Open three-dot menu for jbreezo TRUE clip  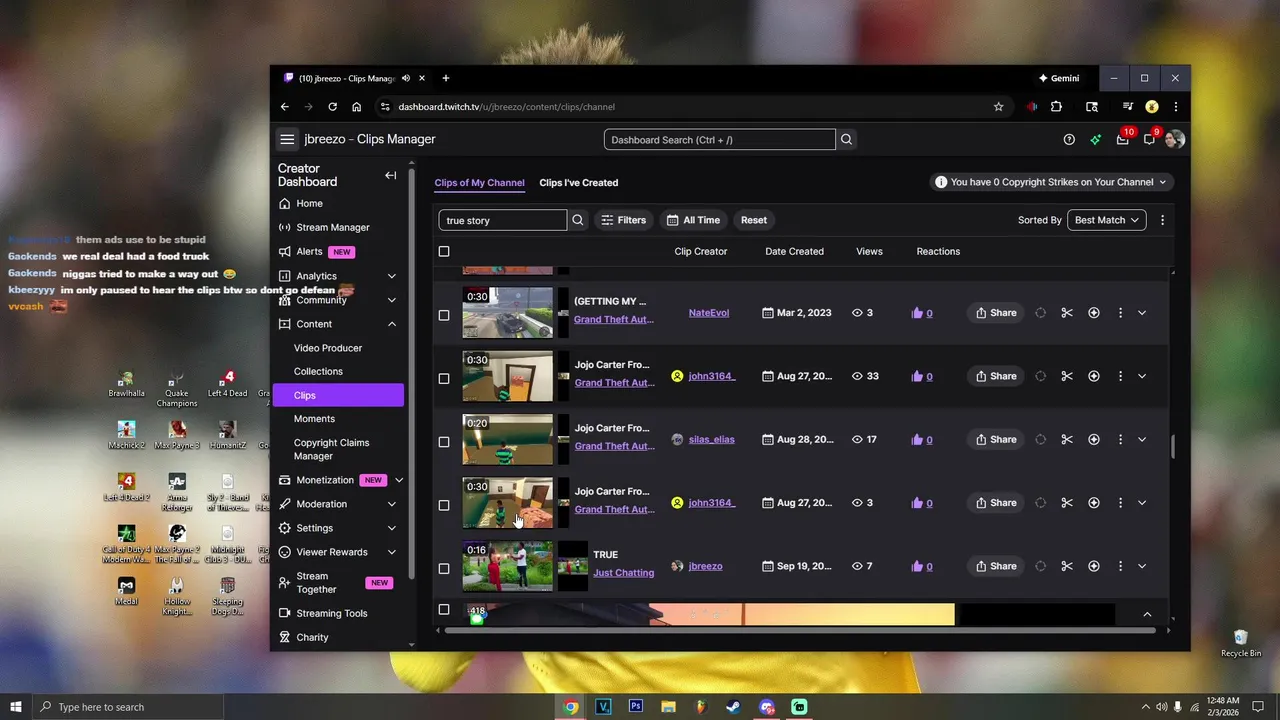(x=1120, y=566)
